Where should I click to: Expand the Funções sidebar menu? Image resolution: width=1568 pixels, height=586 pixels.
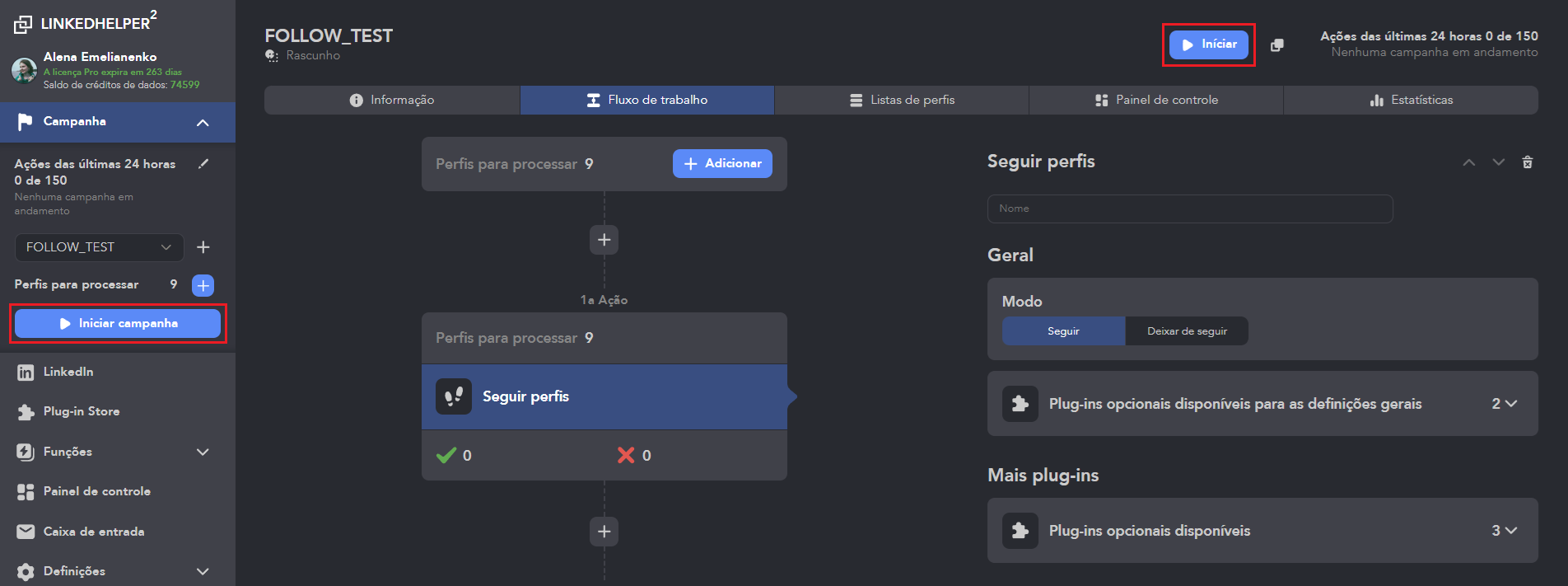click(x=203, y=452)
